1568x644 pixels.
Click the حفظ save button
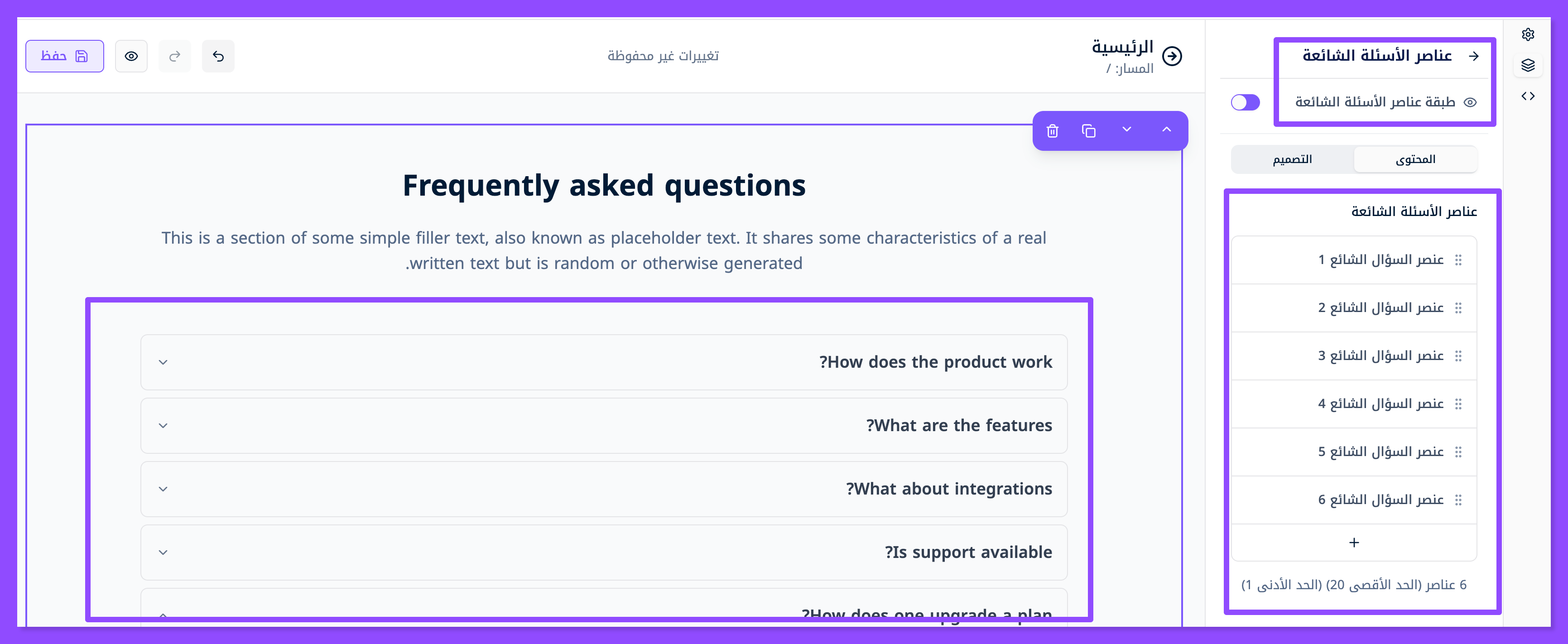[64, 57]
